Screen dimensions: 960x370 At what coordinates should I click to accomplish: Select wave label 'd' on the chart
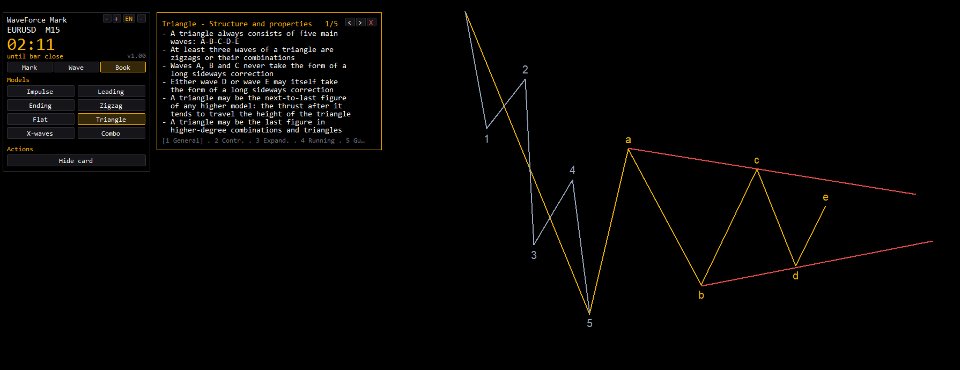pyautogui.click(x=795, y=276)
